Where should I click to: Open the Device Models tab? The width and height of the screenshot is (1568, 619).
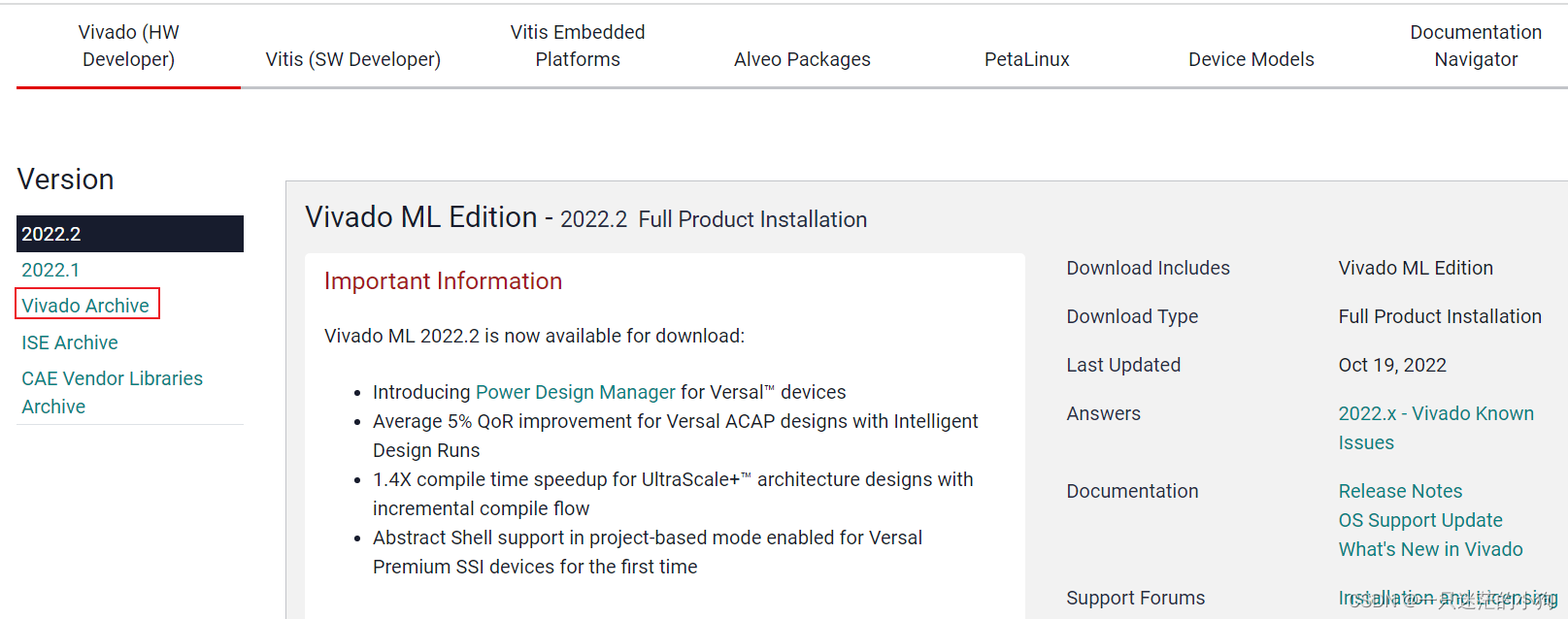click(x=1251, y=58)
